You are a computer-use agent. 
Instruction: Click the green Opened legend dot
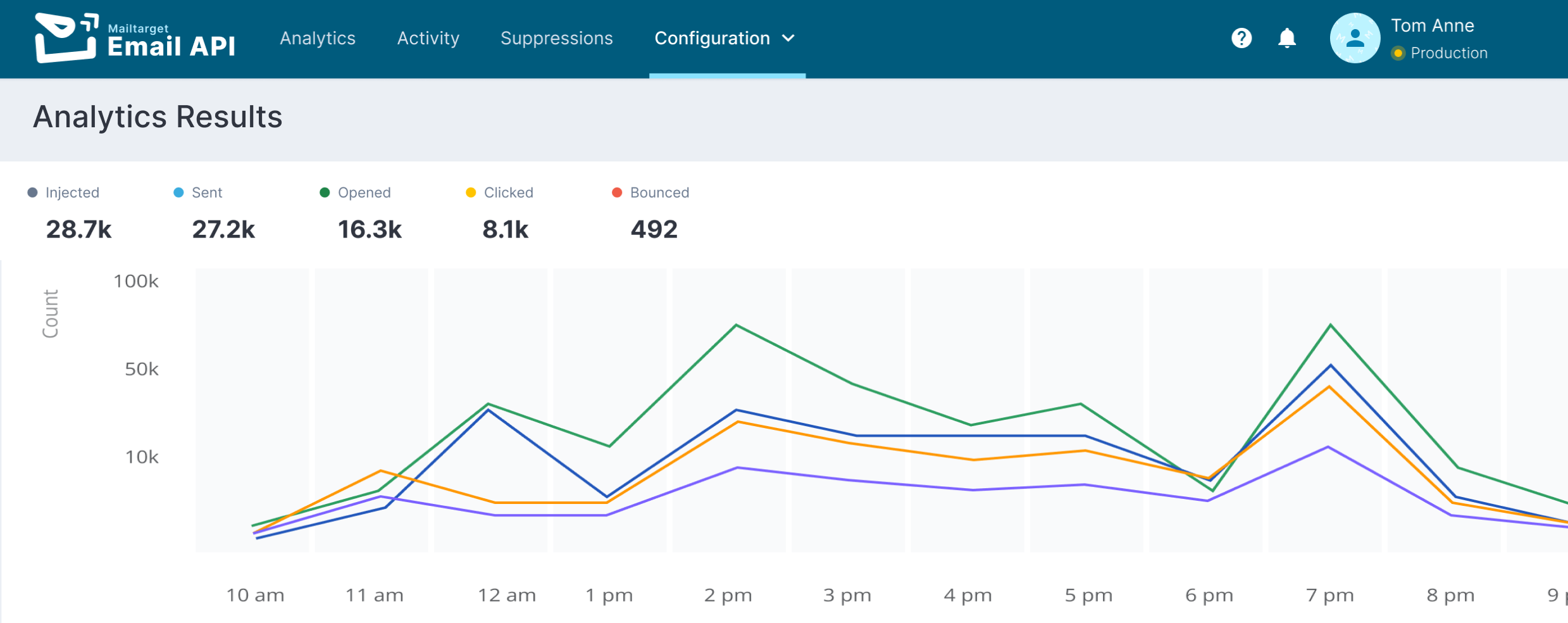pyautogui.click(x=325, y=192)
